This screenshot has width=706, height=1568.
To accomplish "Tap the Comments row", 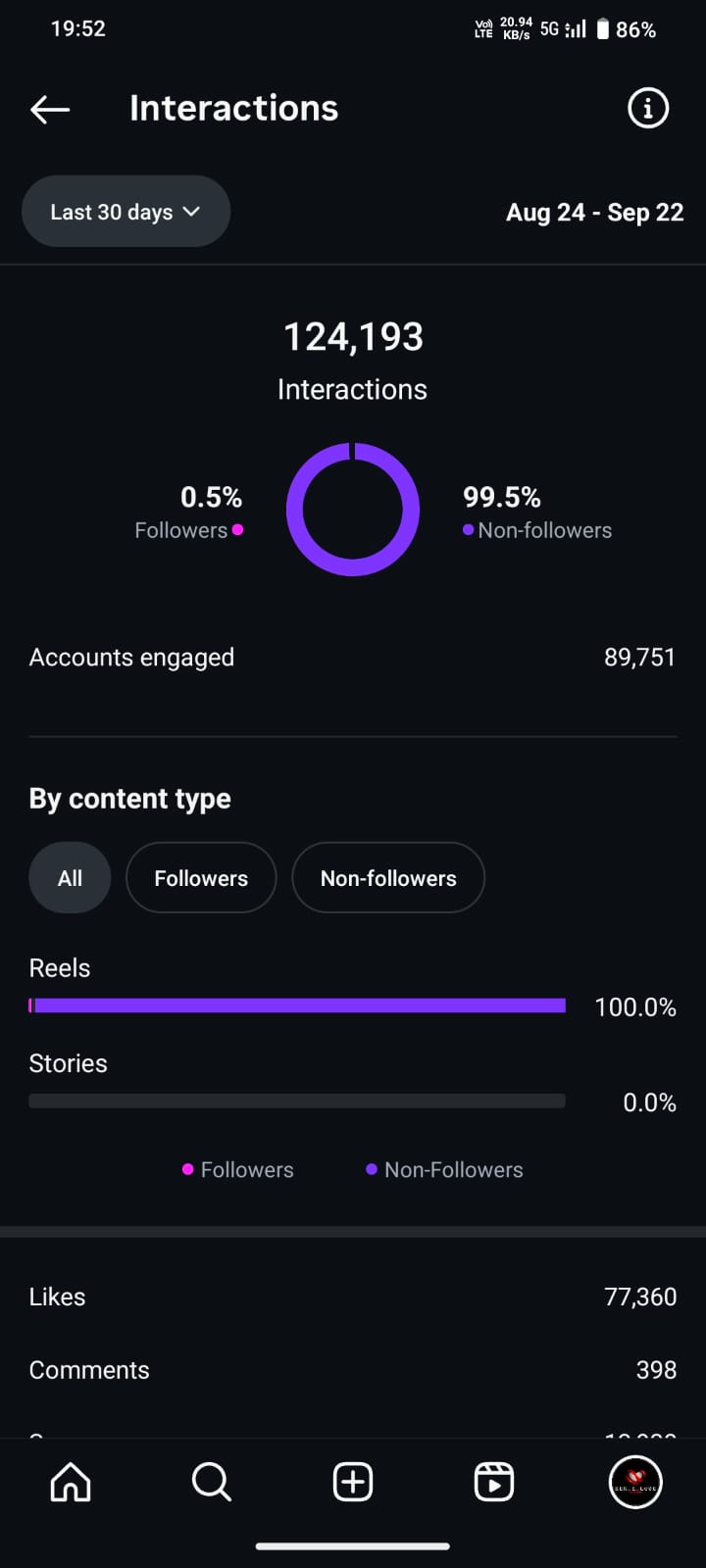I will 353,1370.
